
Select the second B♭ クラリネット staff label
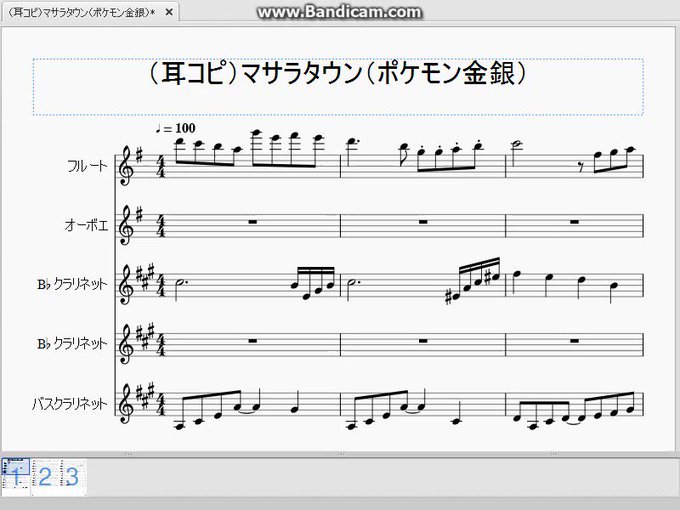72,344
